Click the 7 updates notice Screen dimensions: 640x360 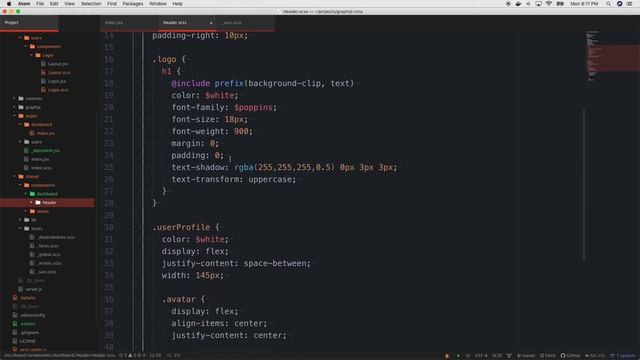(623, 356)
